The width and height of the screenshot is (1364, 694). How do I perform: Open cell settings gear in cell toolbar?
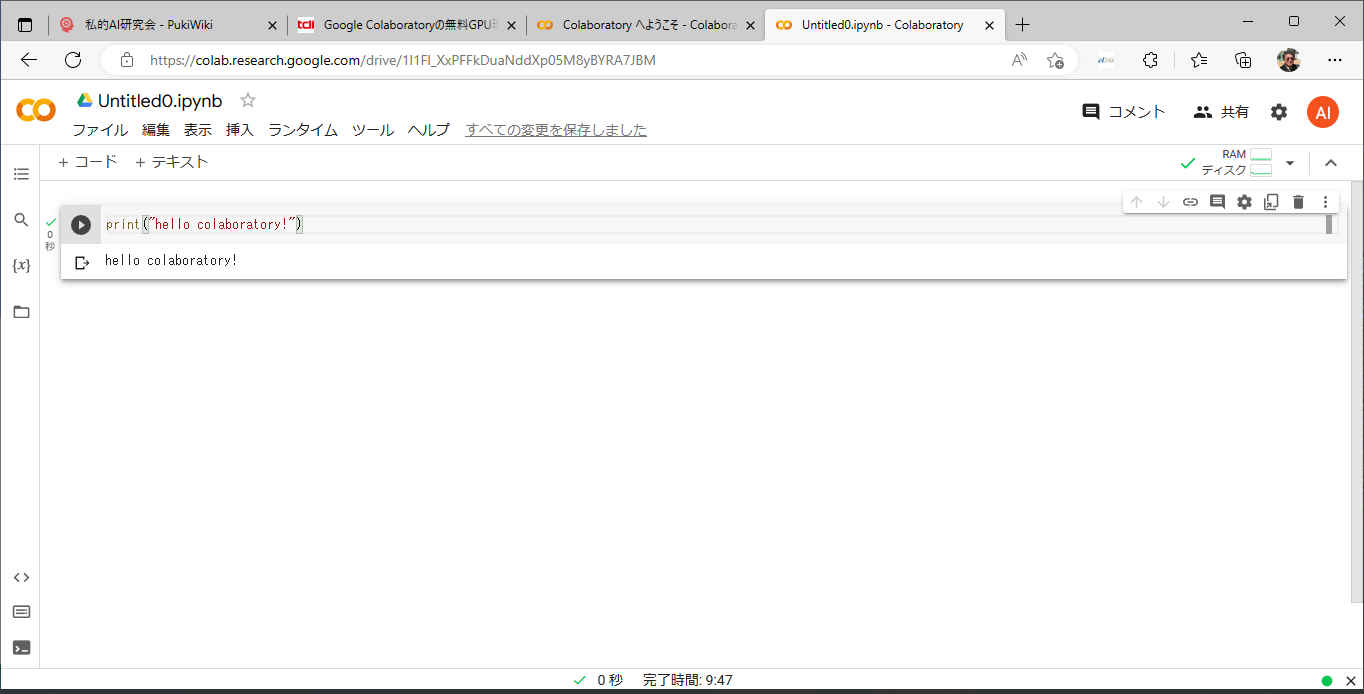point(1244,202)
